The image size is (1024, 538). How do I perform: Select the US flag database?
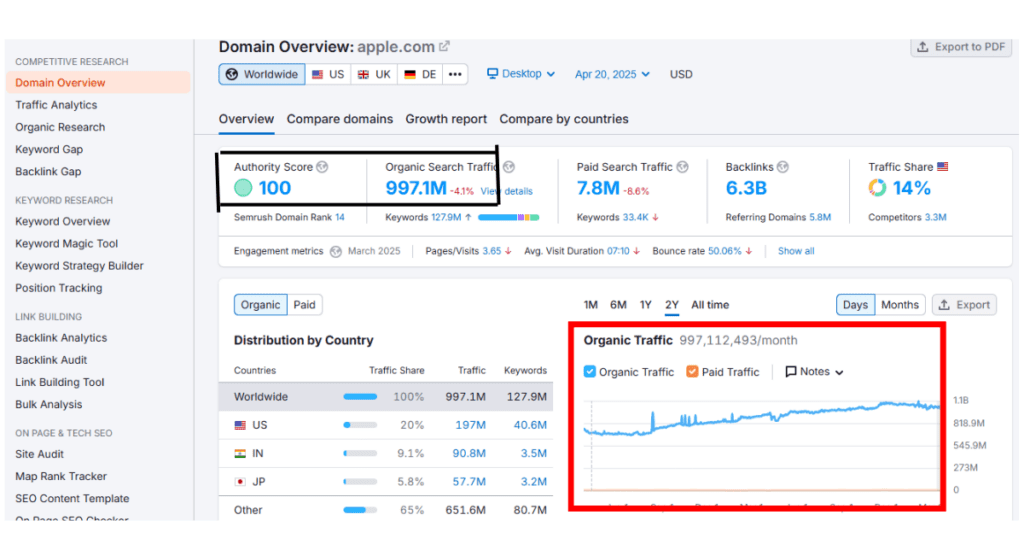(328, 74)
